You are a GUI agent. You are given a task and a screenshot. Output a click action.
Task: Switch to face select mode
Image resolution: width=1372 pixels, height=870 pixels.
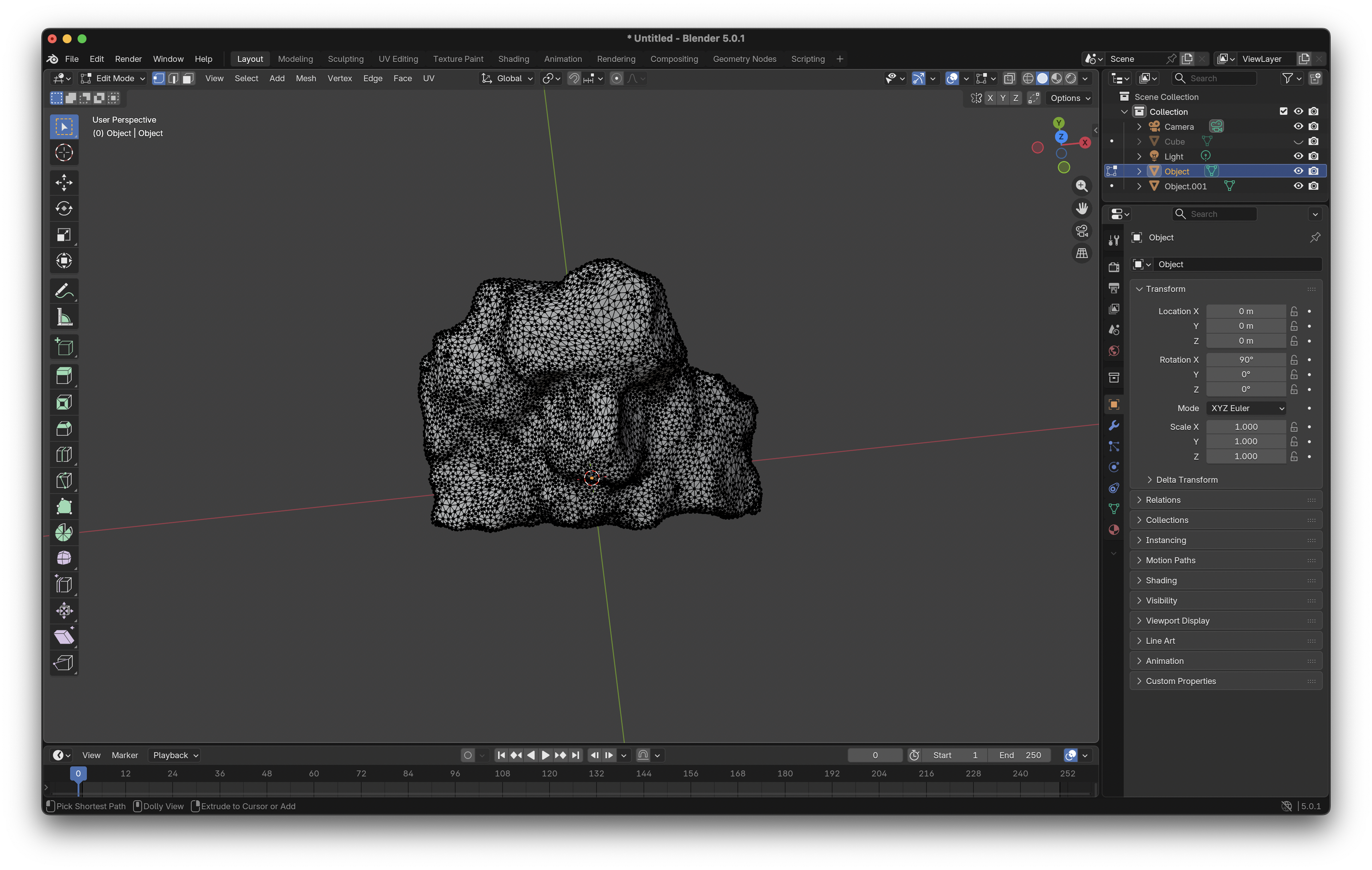click(188, 78)
